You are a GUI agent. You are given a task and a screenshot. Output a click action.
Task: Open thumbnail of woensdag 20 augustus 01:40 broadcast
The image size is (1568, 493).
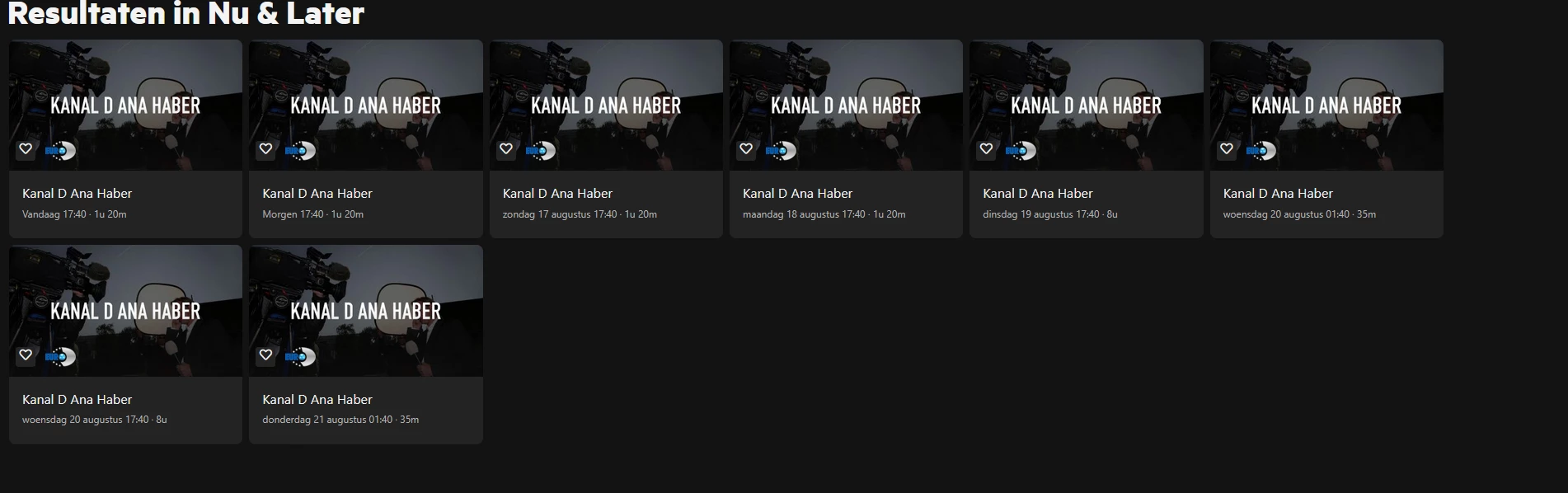point(1326,105)
